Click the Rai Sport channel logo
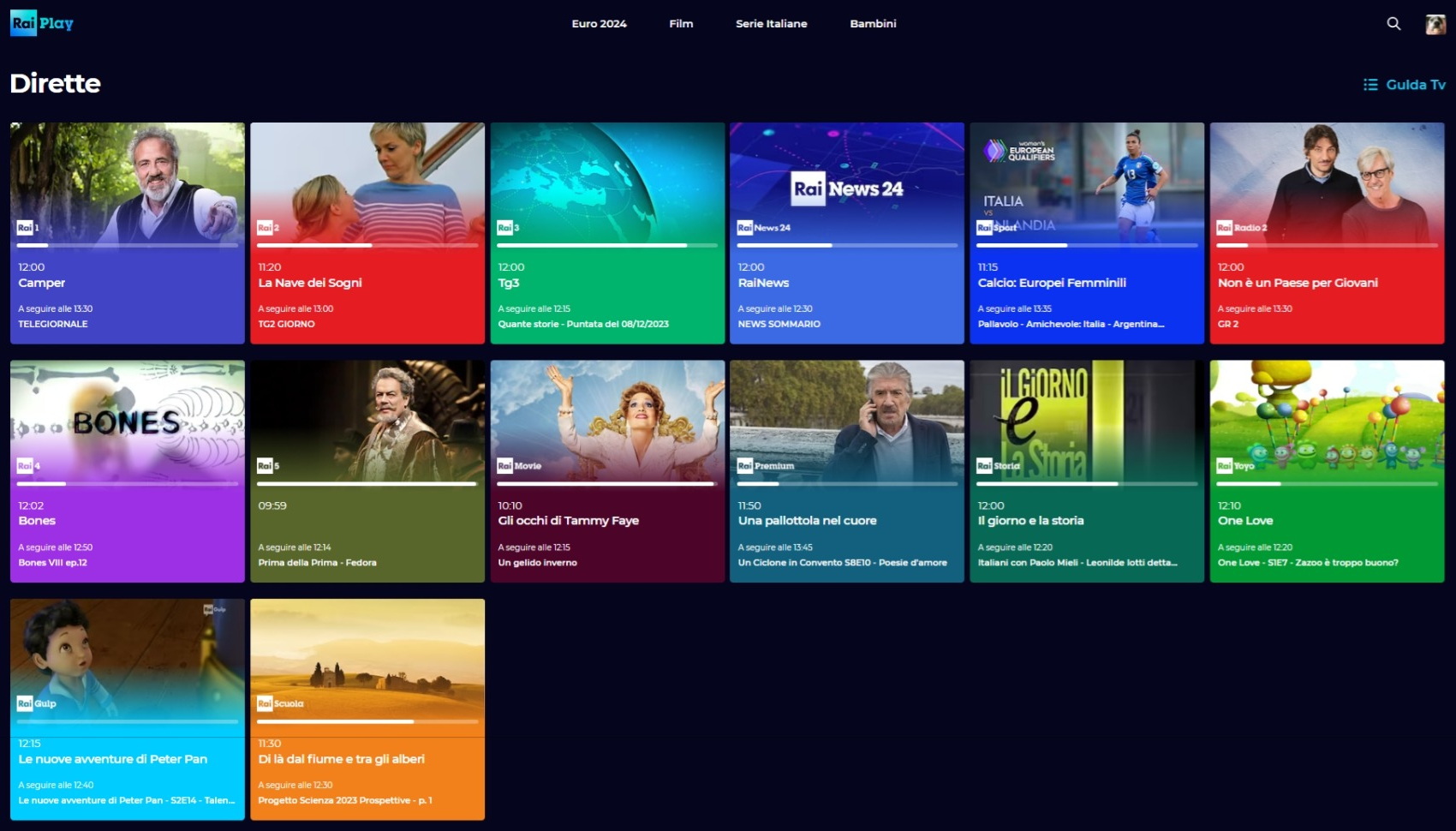Screen dimensions: 1456x831 997,227
